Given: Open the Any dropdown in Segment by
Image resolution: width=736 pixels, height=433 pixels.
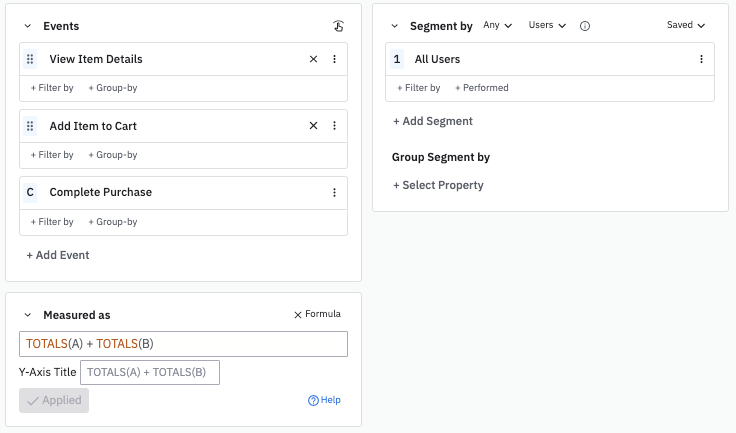Looking at the screenshot, I should (497, 25).
